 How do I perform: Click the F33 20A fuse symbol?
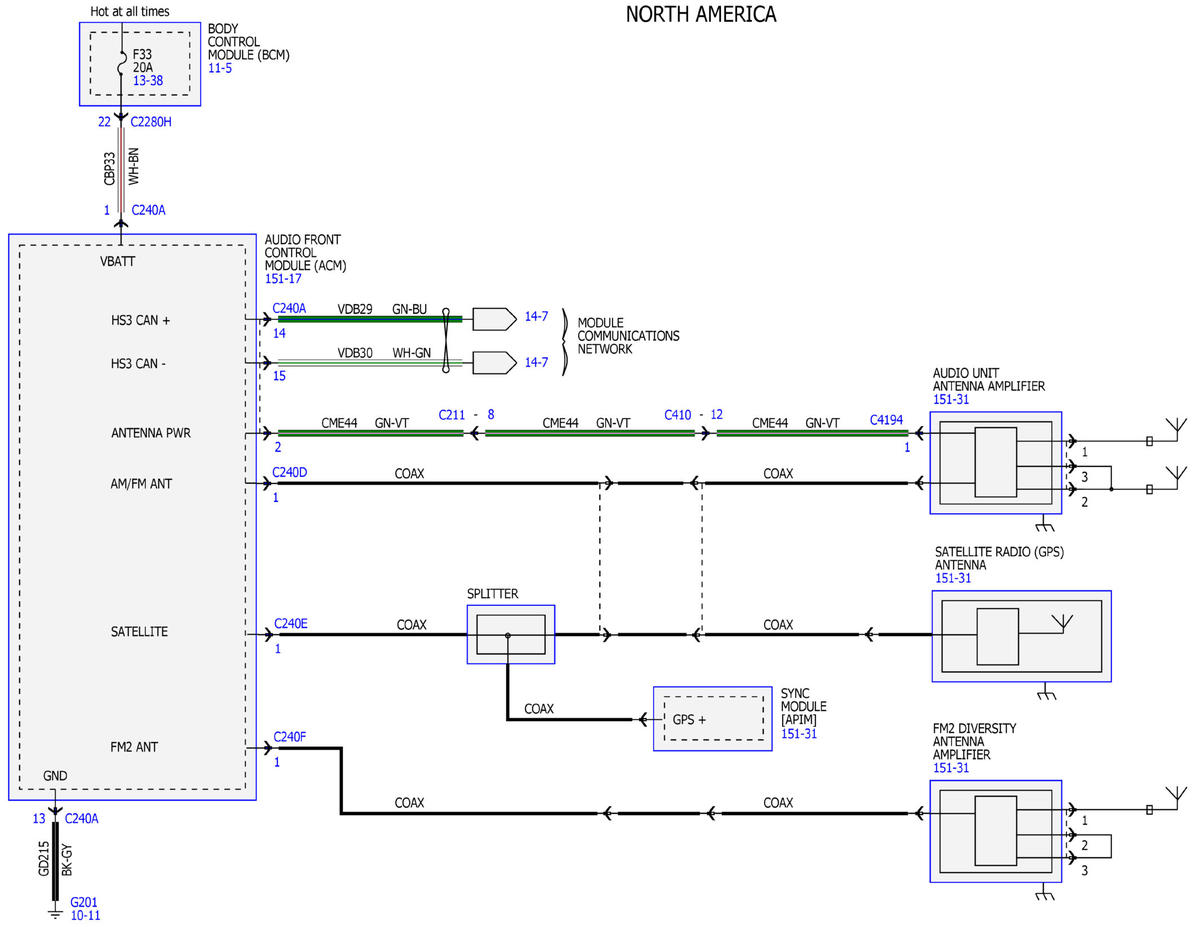(121, 63)
